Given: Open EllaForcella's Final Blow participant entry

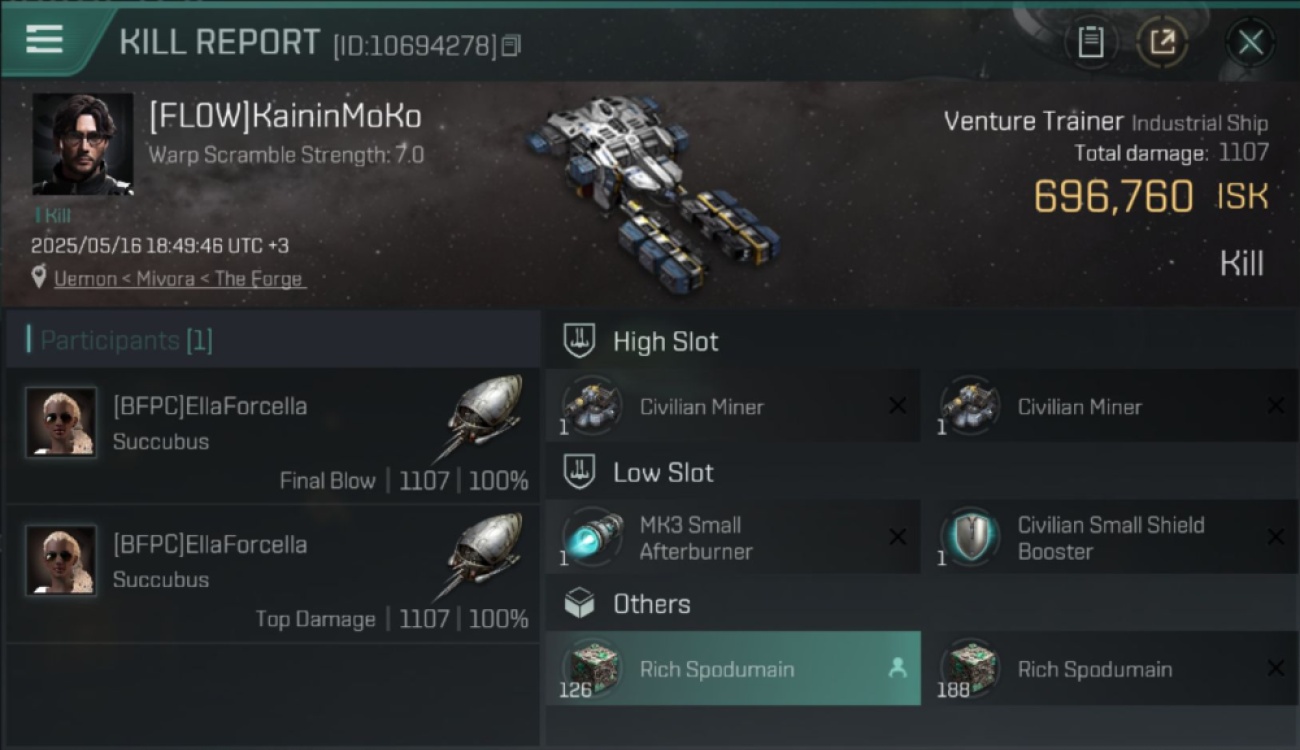Looking at the screenshot, I should (272, 435).
